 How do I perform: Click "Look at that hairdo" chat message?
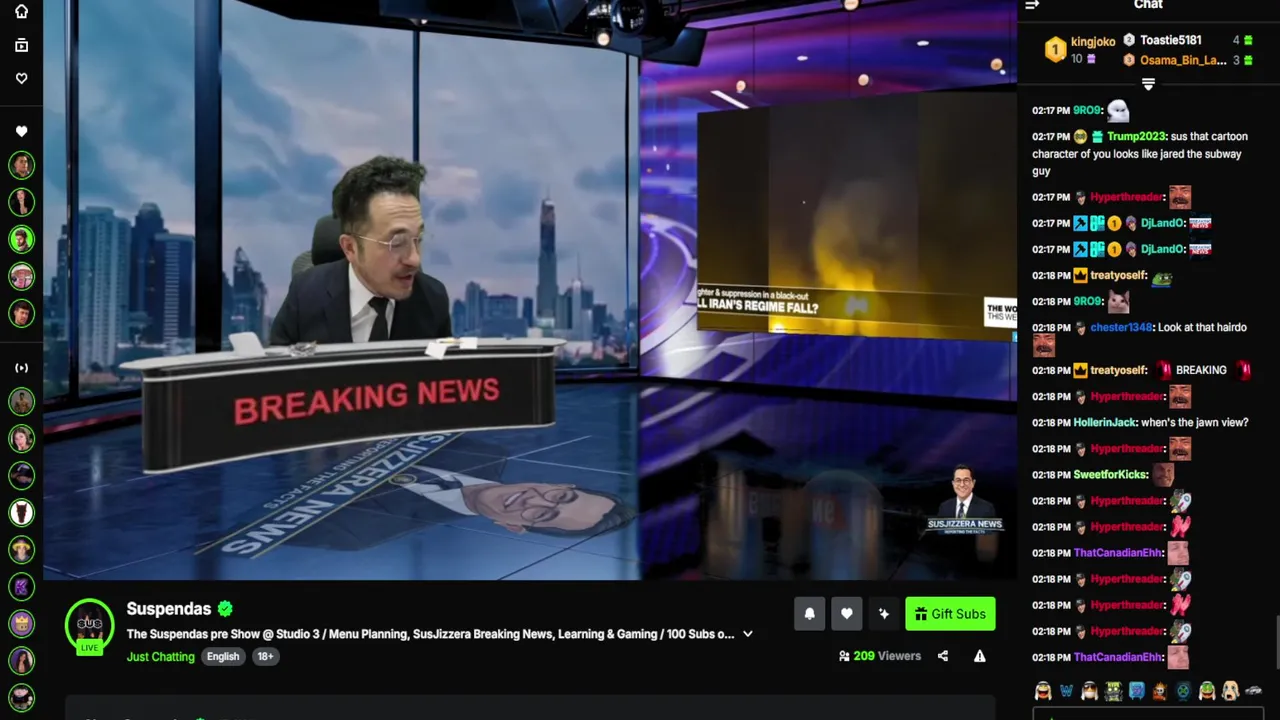(x=1202, y=327)
